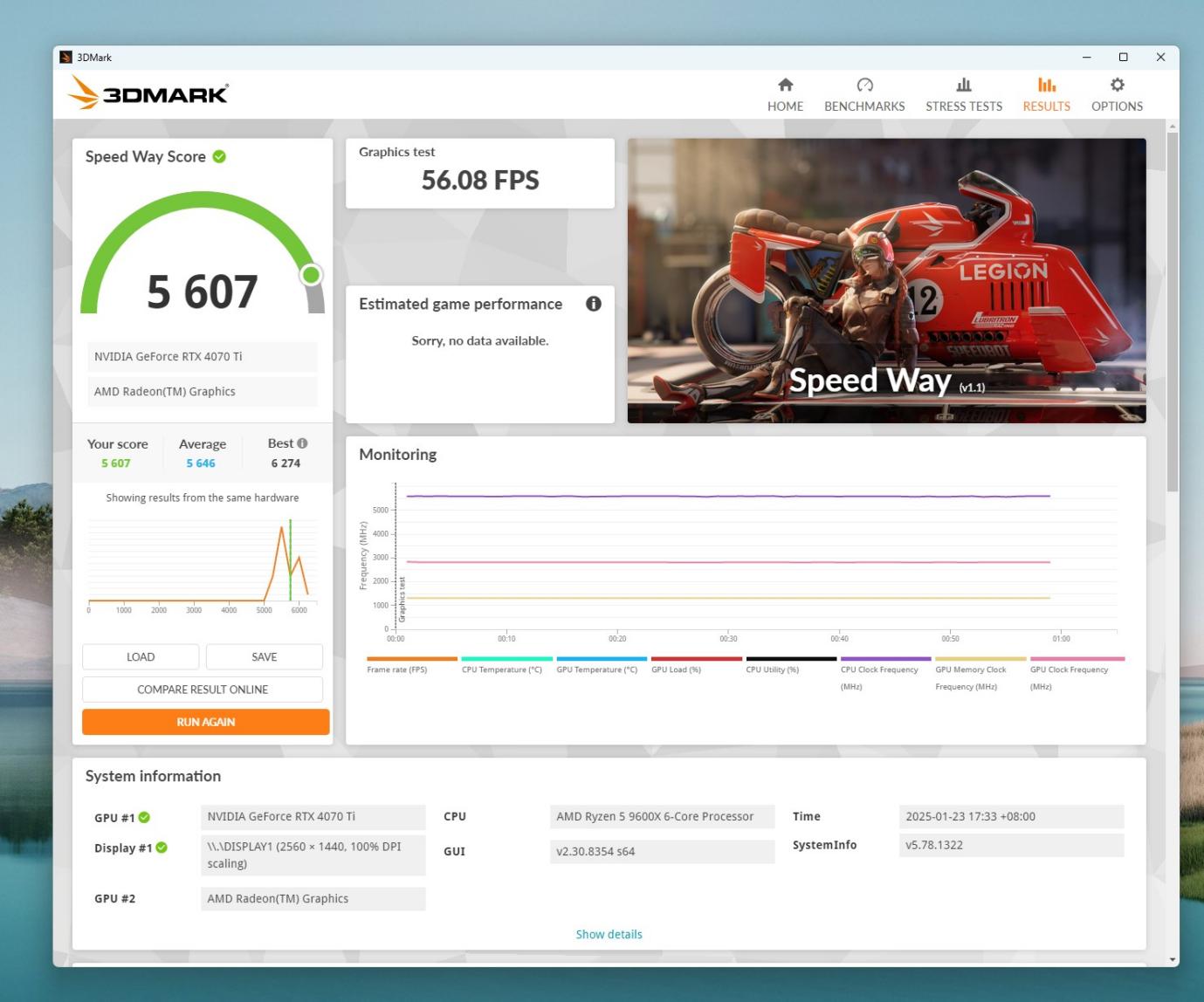Click the GPU #1 green checkmark
Viewport: 1204px width, 1002px height.
click(x=144, y=818)
